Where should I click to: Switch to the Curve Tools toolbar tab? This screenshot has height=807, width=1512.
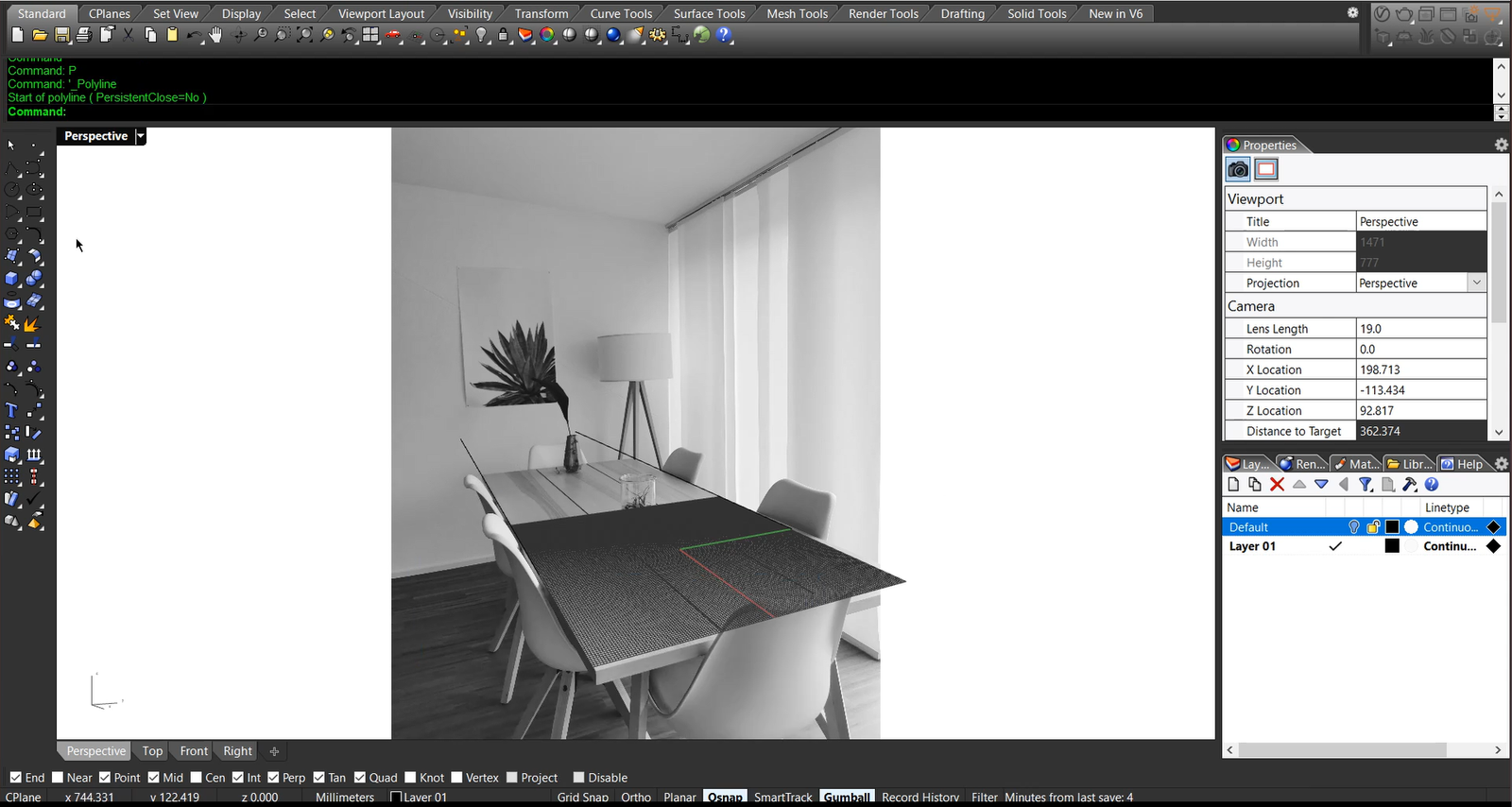pos(621,13)
